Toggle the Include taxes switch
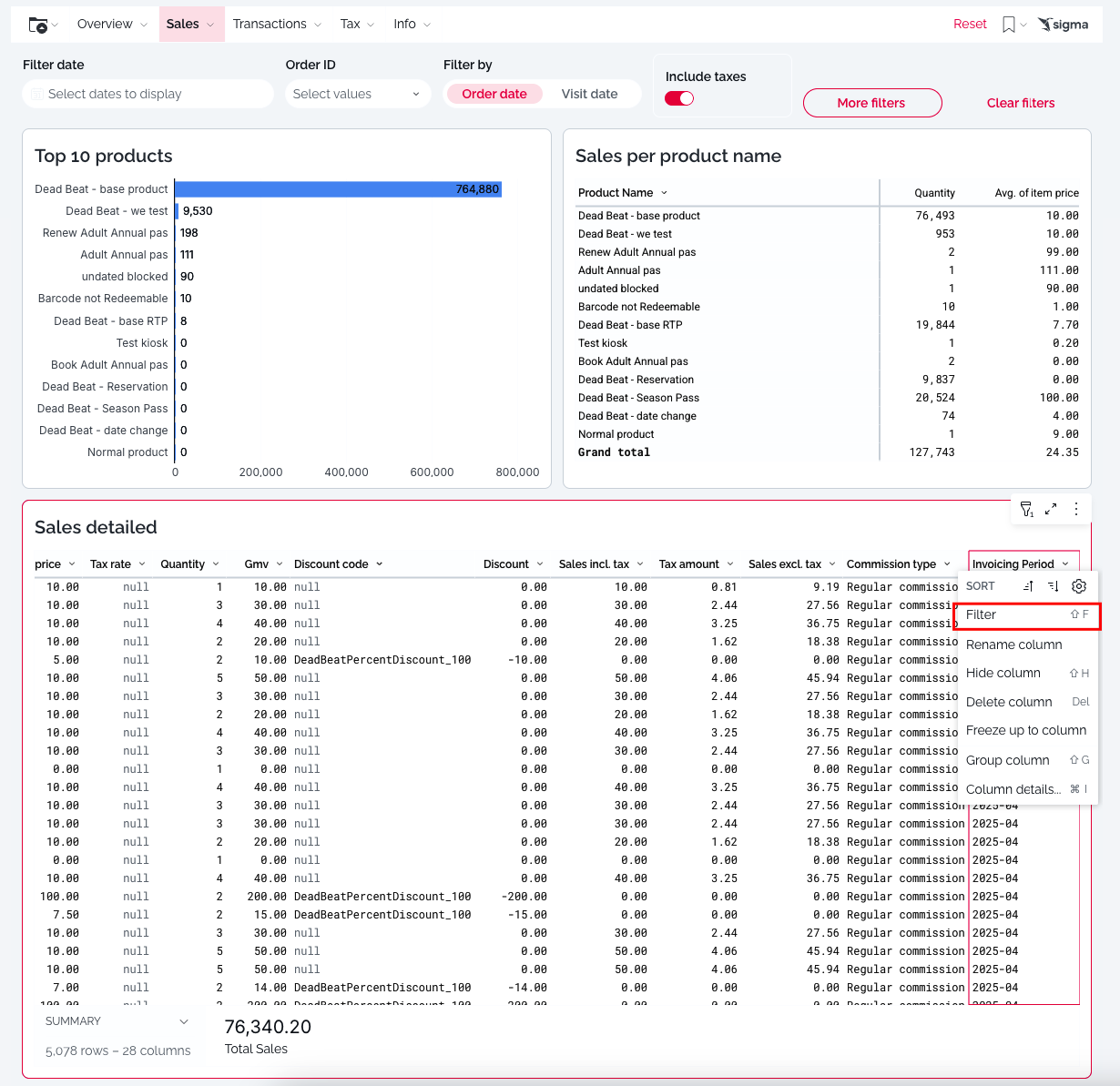The height and width of the screenshot is (1086, 1120). tap(679, 98)
